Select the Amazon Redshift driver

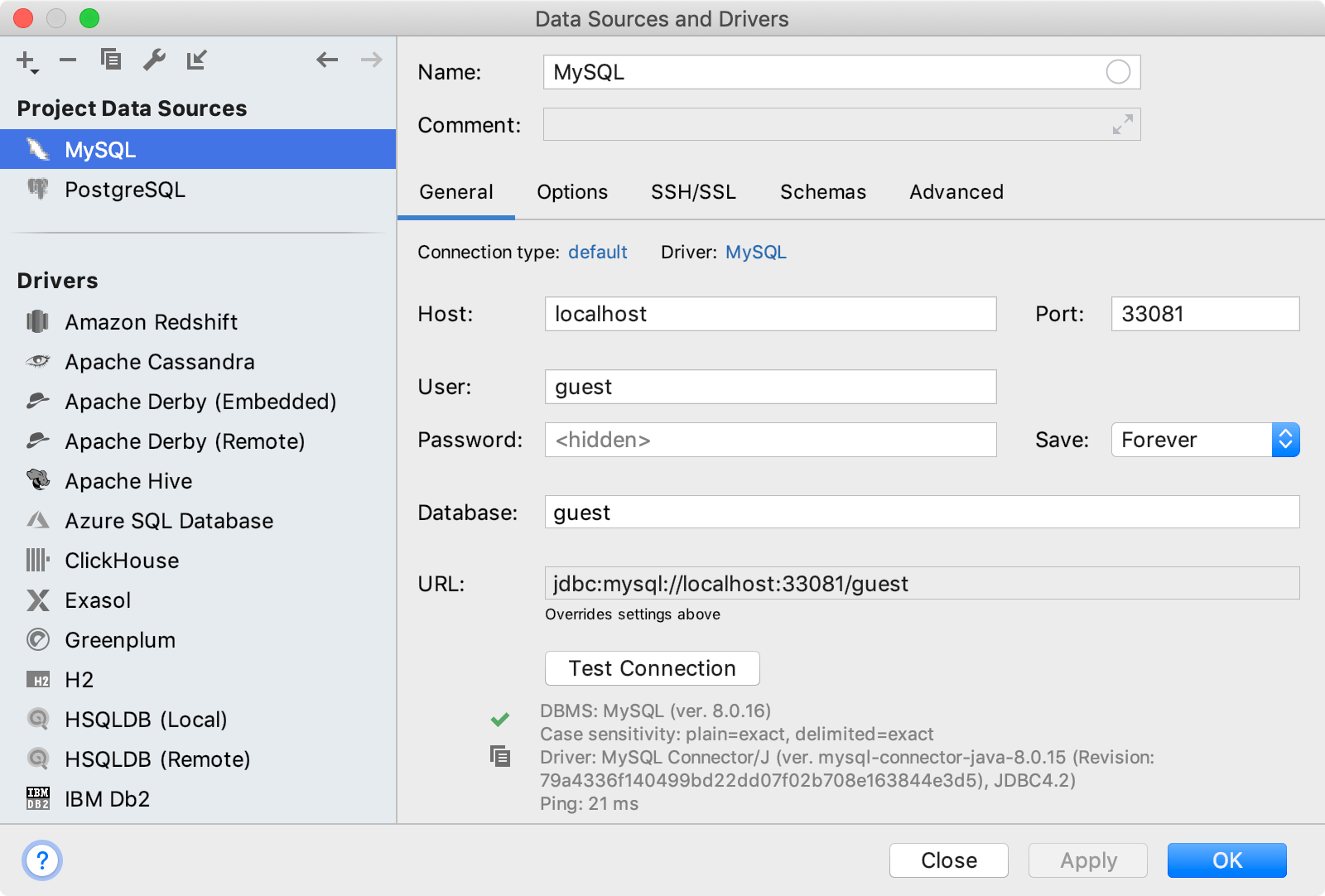click(152, 321)
